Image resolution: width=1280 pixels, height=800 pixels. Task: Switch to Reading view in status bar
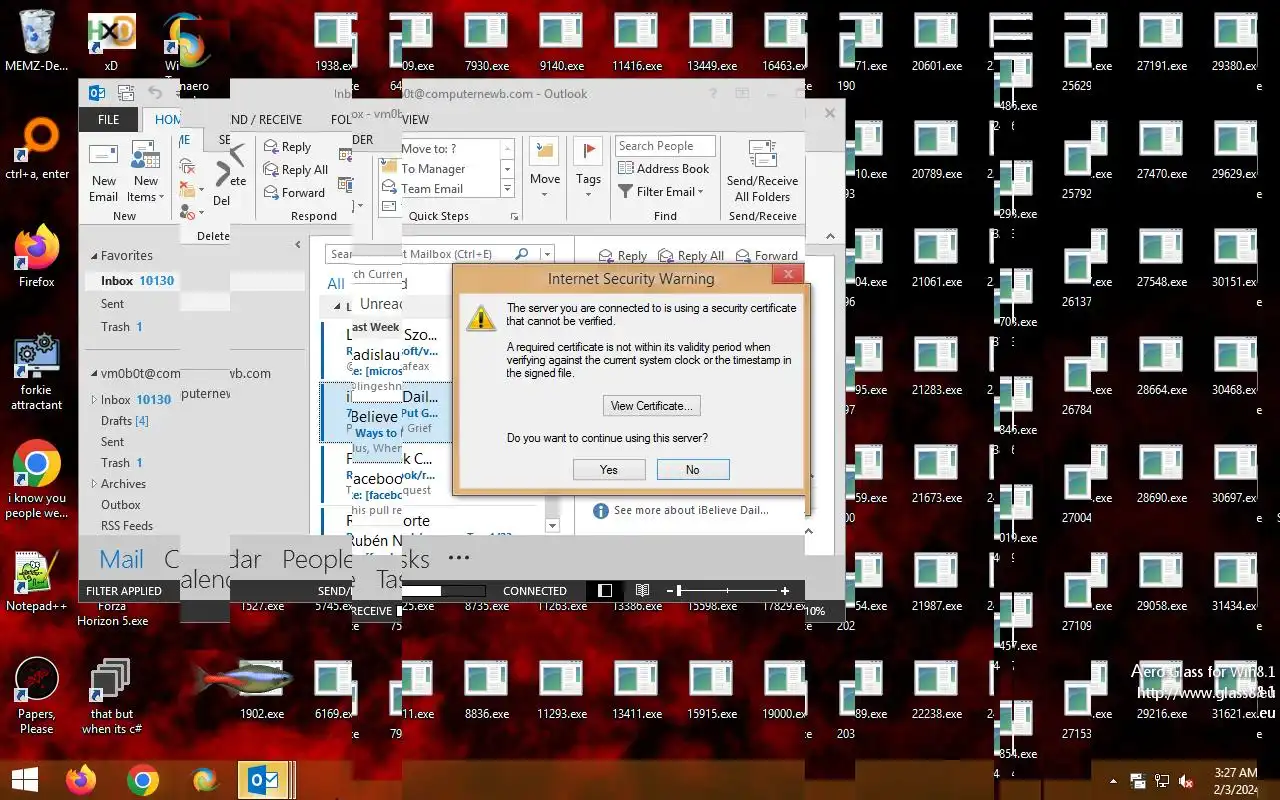pos(642,591)
